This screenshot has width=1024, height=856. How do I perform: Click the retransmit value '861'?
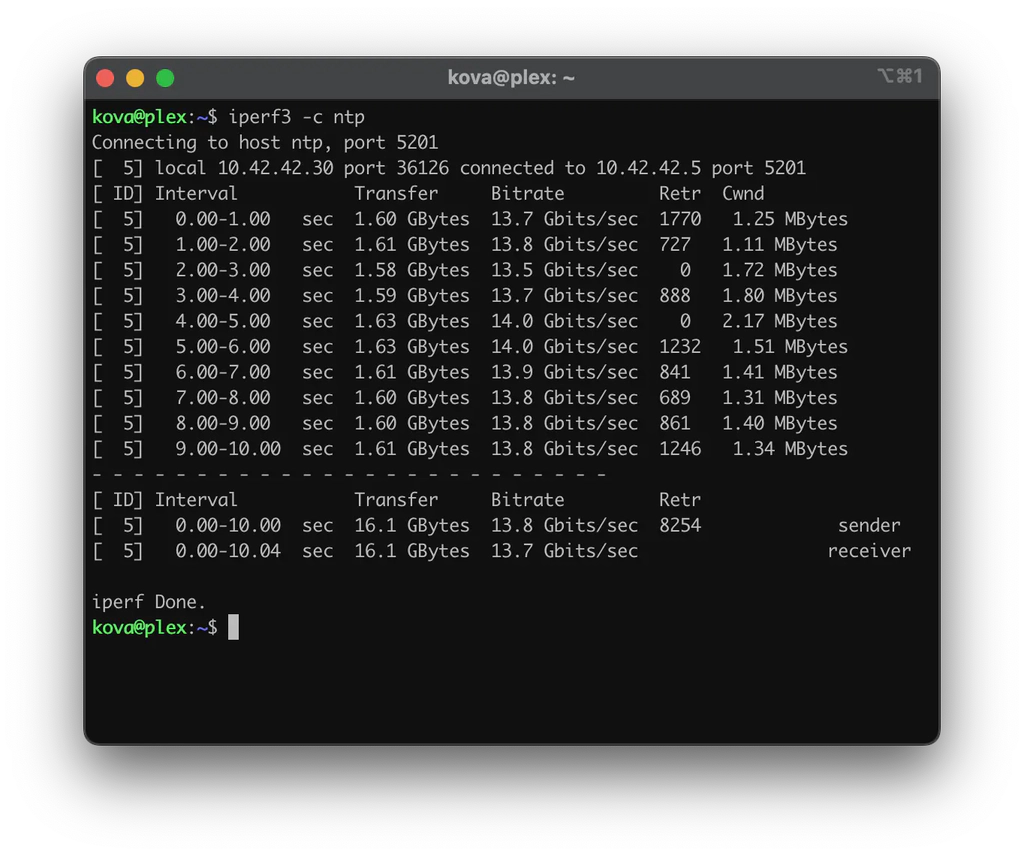(x=675, y=423)
